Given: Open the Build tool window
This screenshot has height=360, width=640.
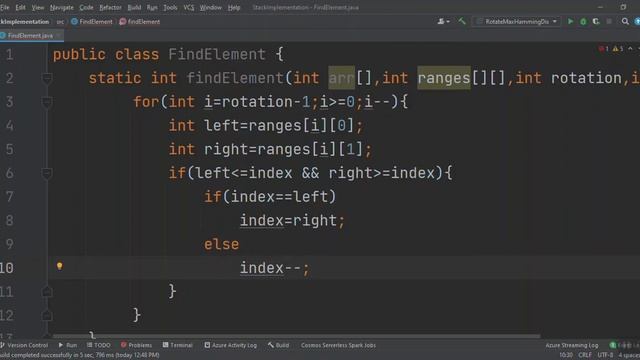Looking at the screenshot, I should pyautogui.click(x=278, y=345).
